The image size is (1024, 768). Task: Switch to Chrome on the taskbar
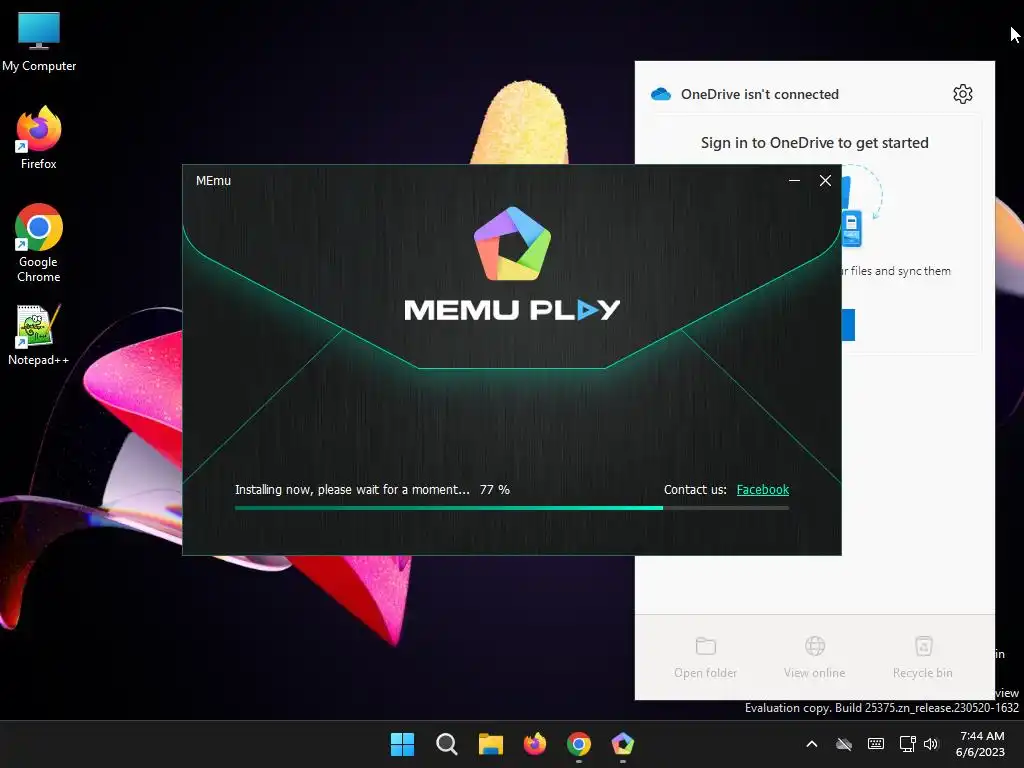pos(579,744)
